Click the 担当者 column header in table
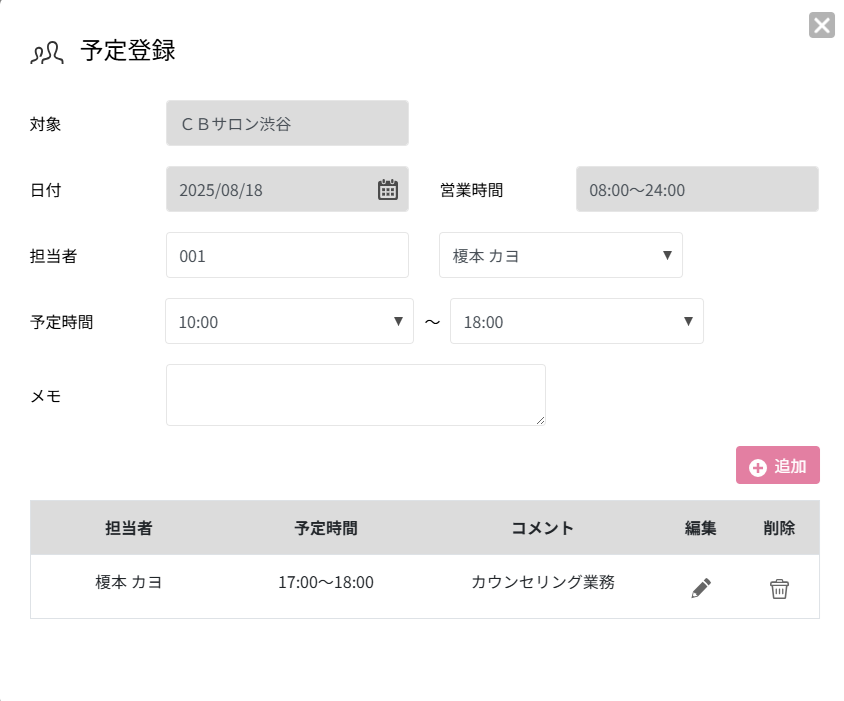The image size is (844, 701). pyautogui.click(x=129, y=528)
